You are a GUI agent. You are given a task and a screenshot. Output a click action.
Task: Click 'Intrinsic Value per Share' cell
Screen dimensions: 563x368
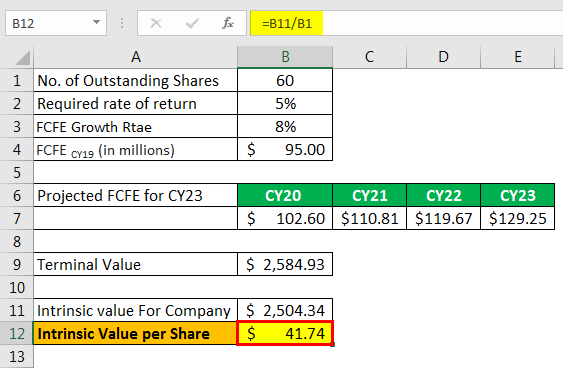pyautogui.click(x=135, y=333)
